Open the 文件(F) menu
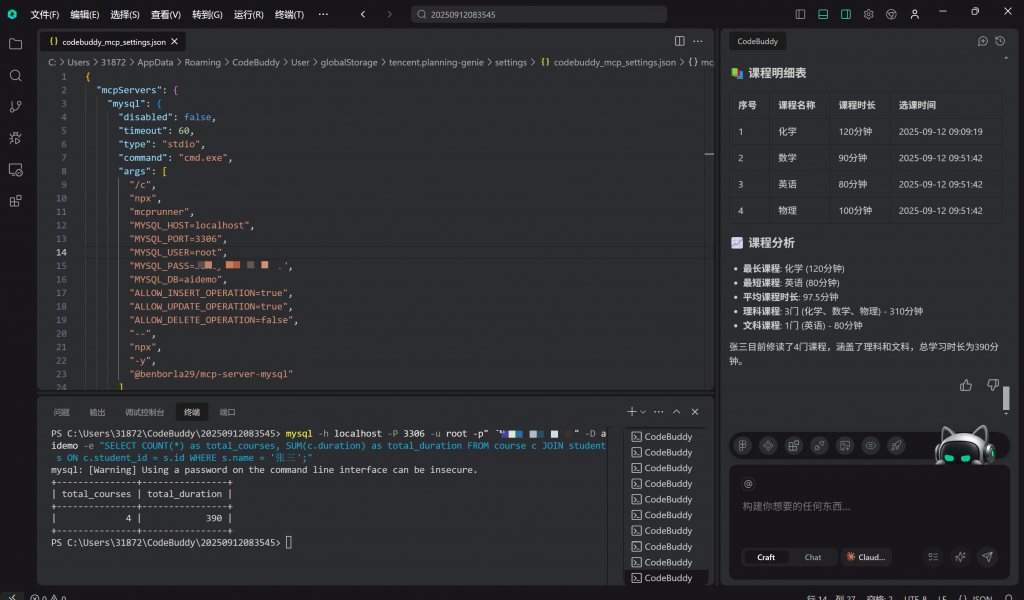Image resolution: width=1024 pixels, height=600 pixels. 44,15
